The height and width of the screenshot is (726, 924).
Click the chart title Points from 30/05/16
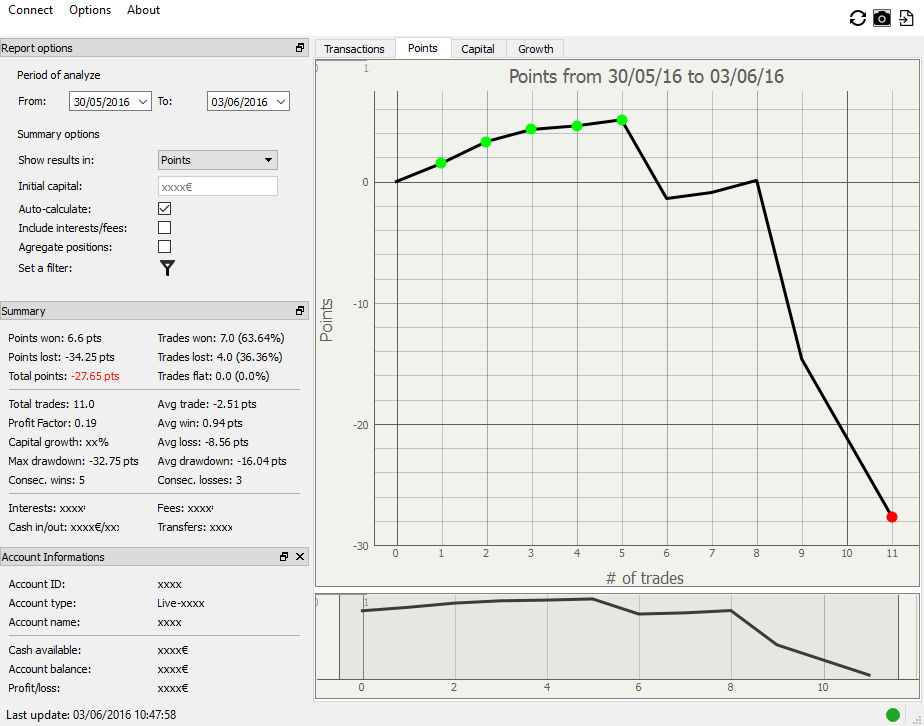[646, 76]
